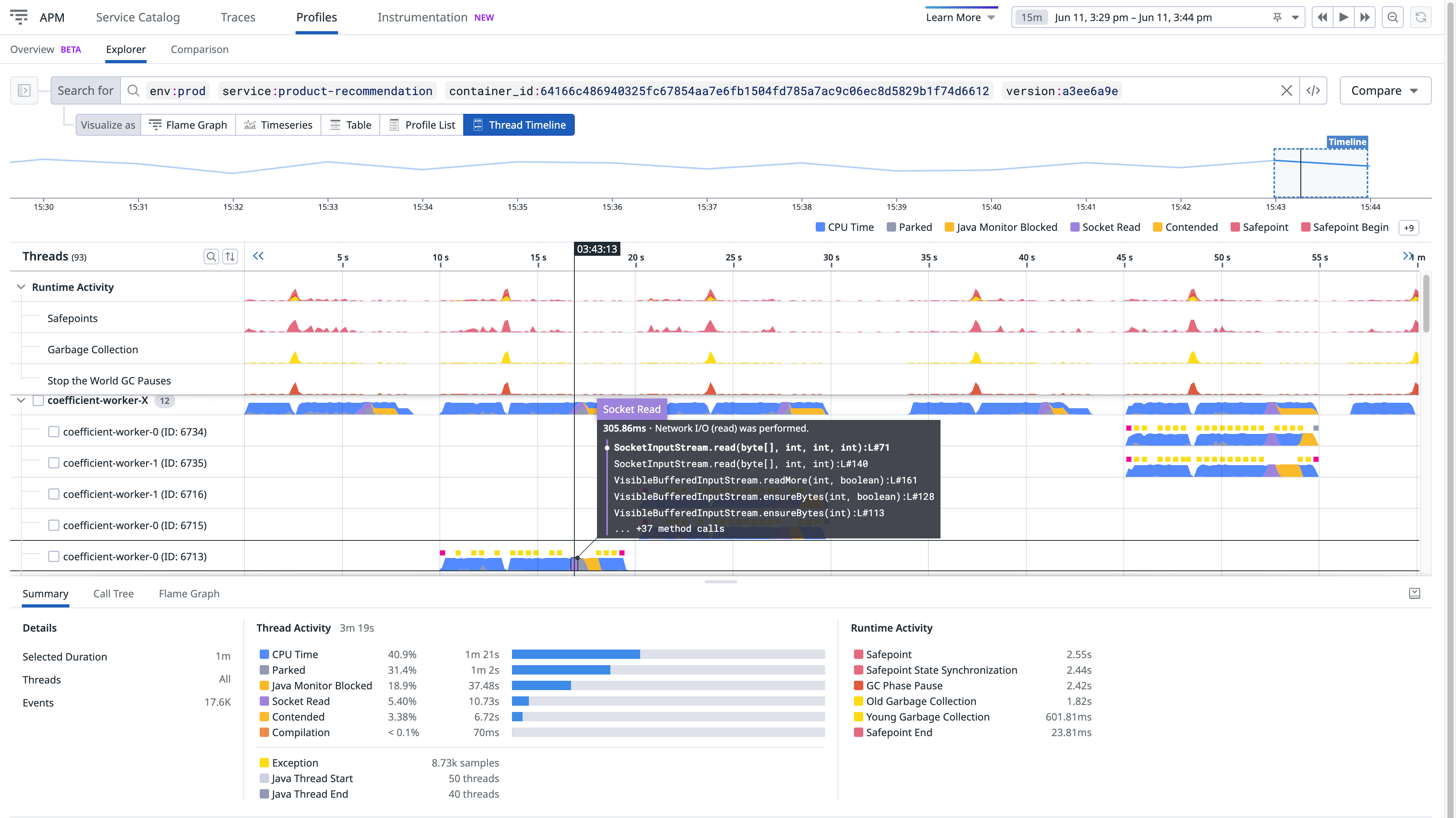
Task: Select the Timeseries visualization icon
Action: coord(250,124)
